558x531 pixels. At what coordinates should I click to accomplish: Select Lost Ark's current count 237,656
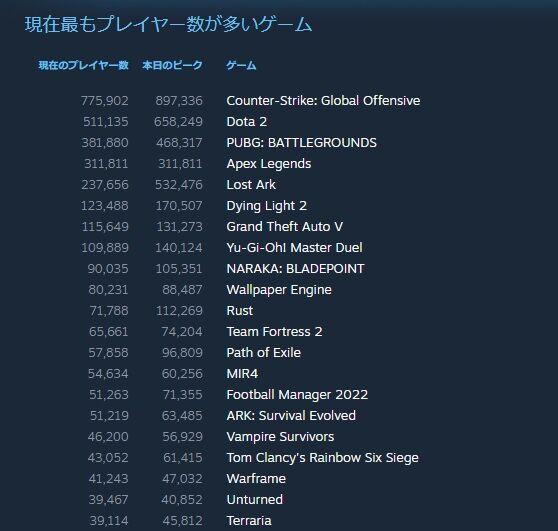click(105, 185)
